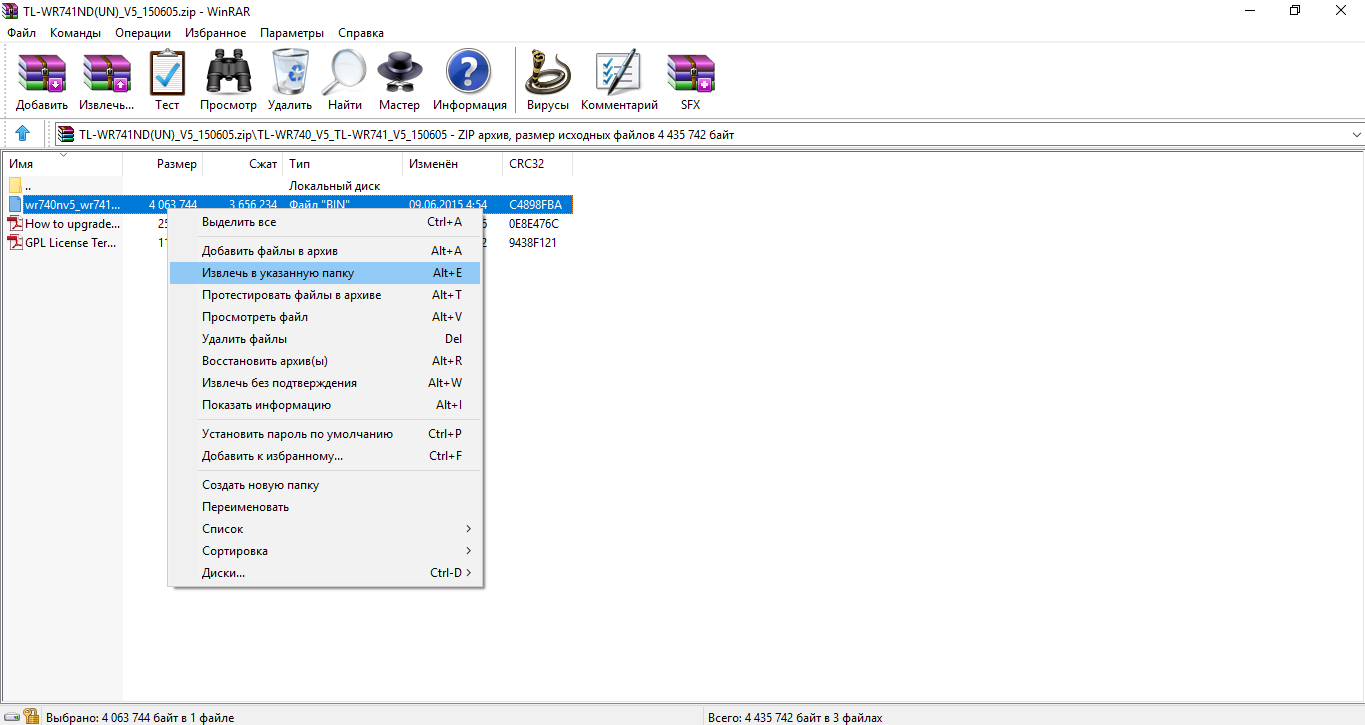Sort by the Размер column header
The image size is (1365, 725).
pyautogui.click(x=162, y=164)
